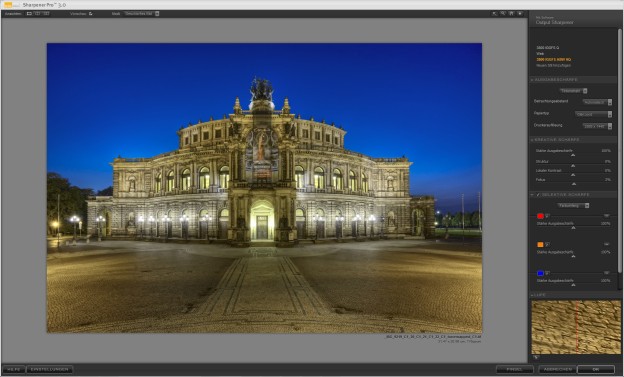624x377 pixels.
Task: Click the orange color swatch
Action: (540, 244)
